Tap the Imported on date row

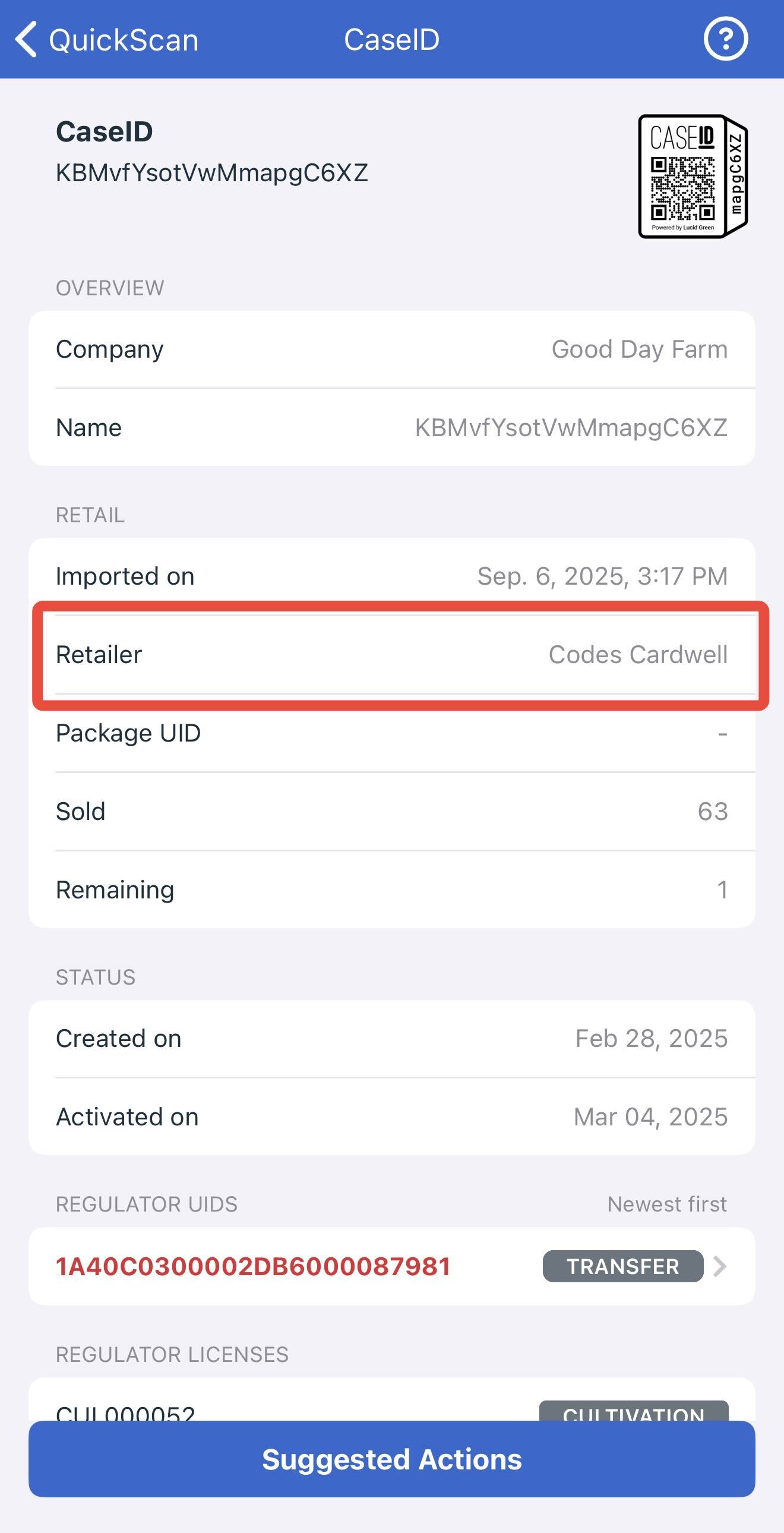pyautogui.click(x=391, y=576)
